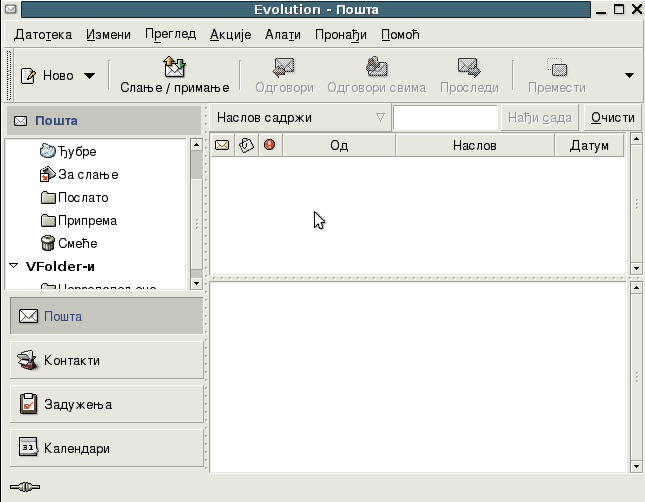Click folder tree scrollbar up arrow
Image resolution: width=645 pixels, height=502 pixels.
tap(196, 144)
